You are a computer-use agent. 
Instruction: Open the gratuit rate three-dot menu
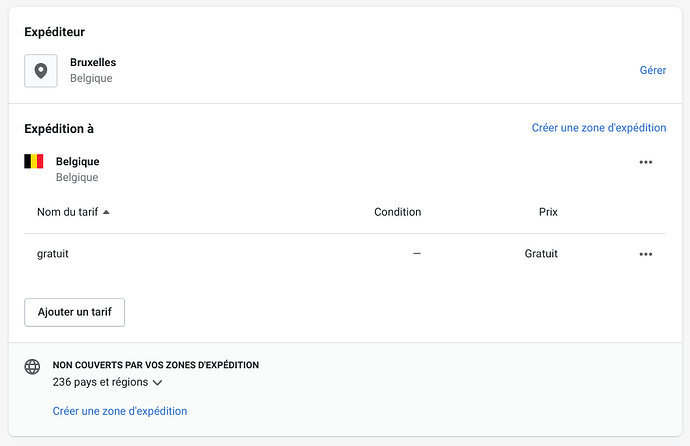pyautogui.click(x=645, y=254)
